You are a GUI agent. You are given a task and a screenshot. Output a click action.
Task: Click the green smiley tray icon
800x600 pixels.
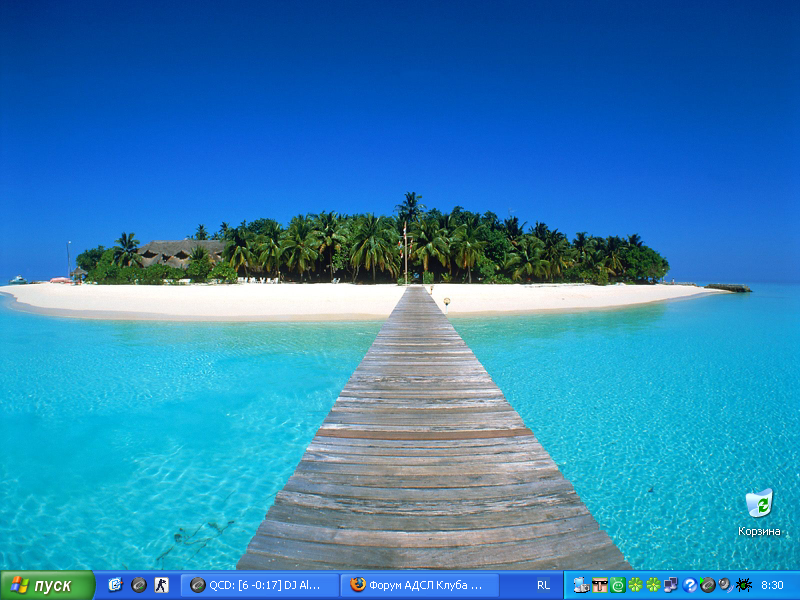point(618,585)
